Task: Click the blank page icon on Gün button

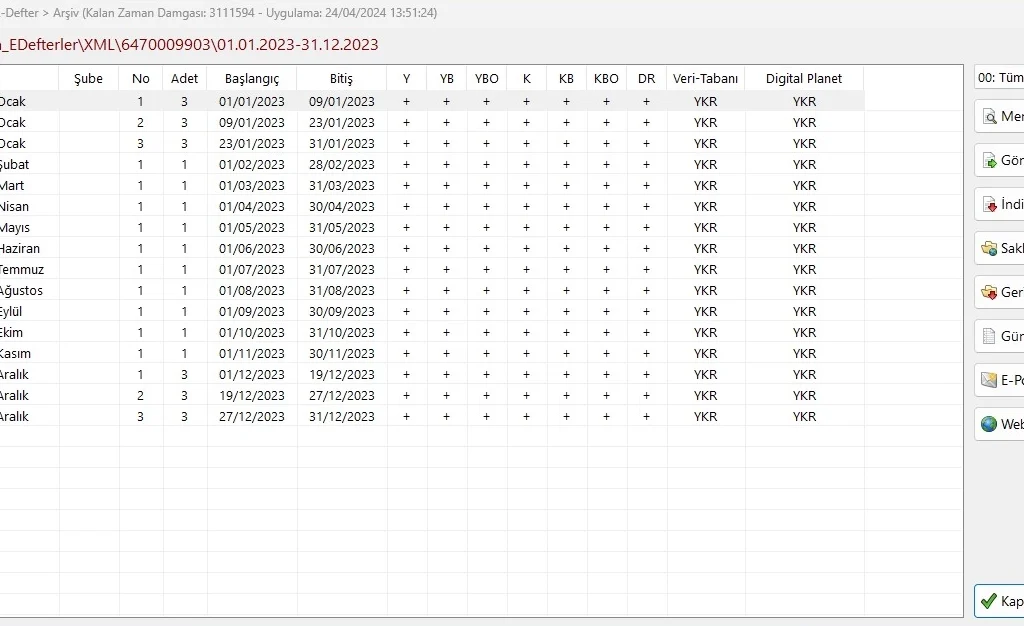Action: point(989,336)
